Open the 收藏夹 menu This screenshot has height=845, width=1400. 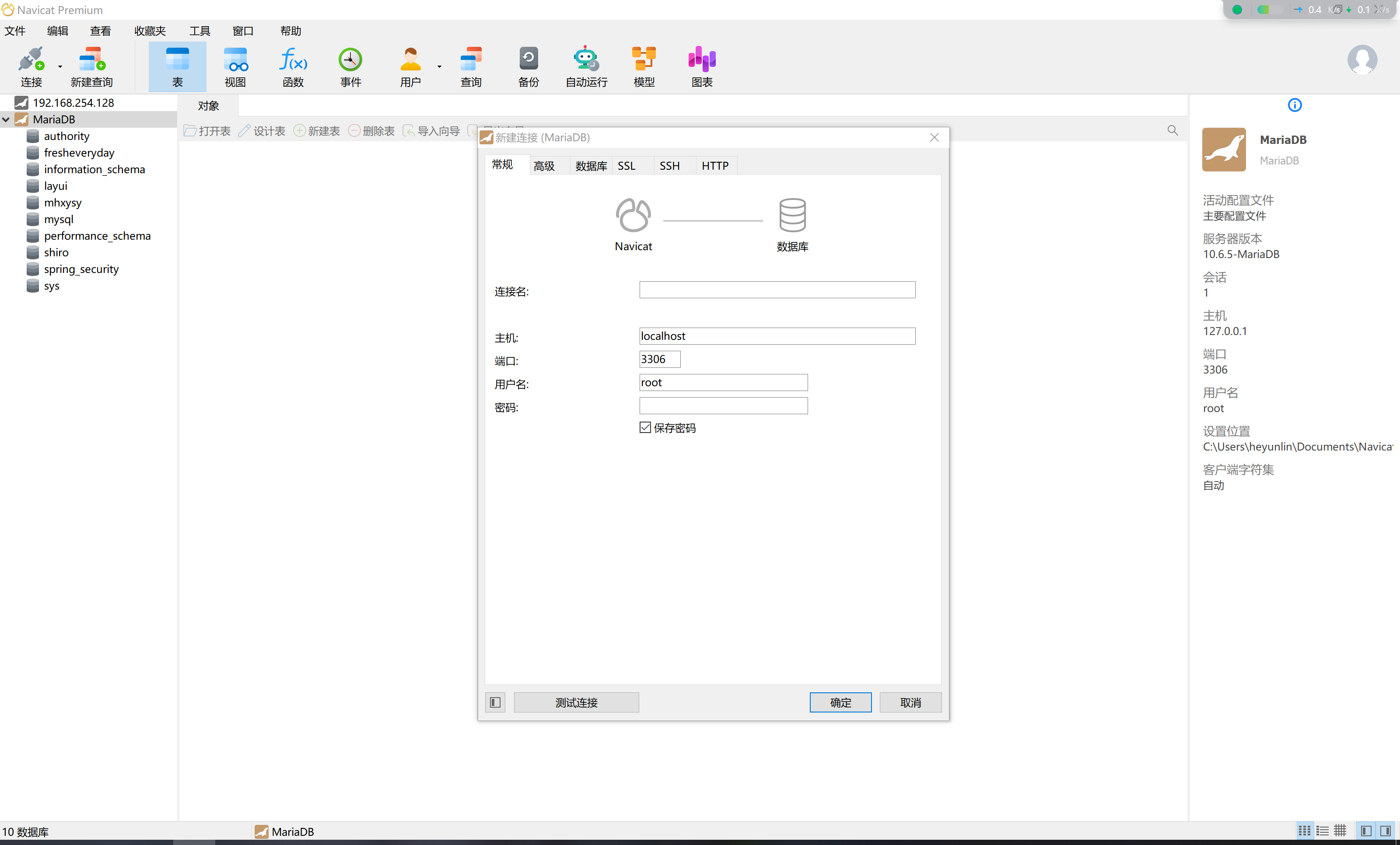(150, 31)
